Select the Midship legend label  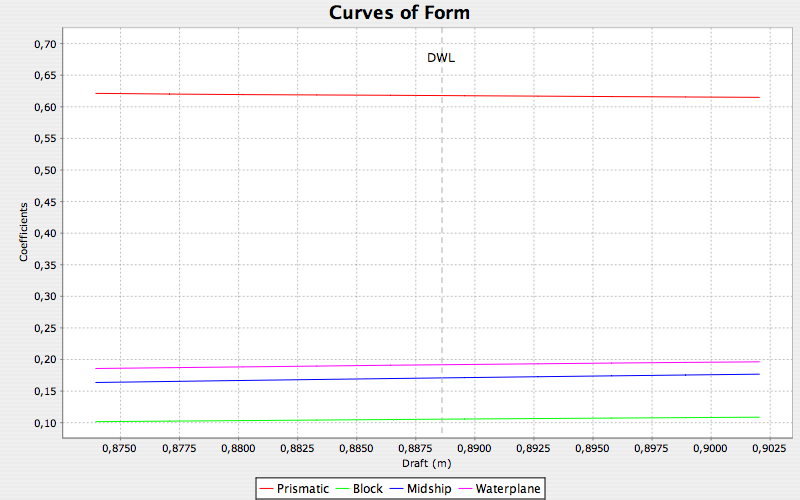pyautogui.click(x=430, y=488)
